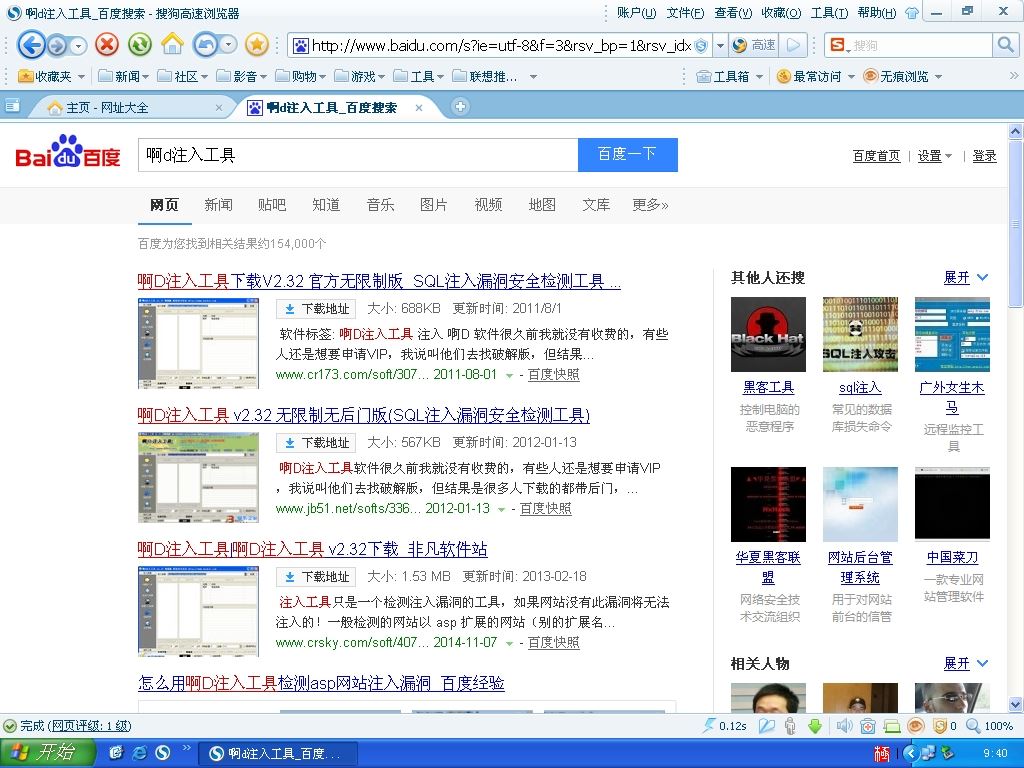Click the 登录 link

click(x=984, y=155)
